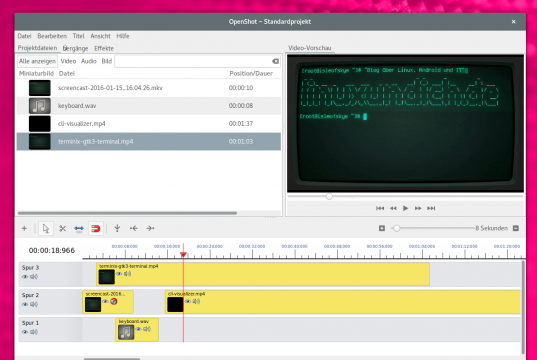Clear the file search filter

click(275, 61)
